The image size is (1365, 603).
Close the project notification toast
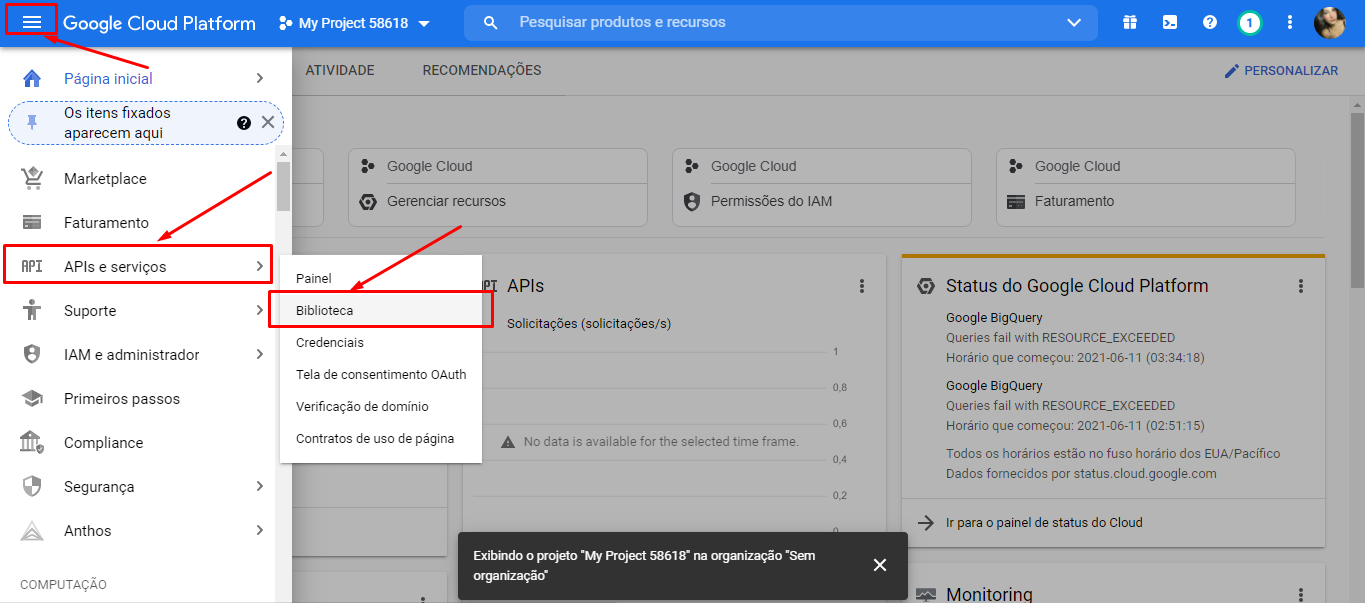click(880, 565)
